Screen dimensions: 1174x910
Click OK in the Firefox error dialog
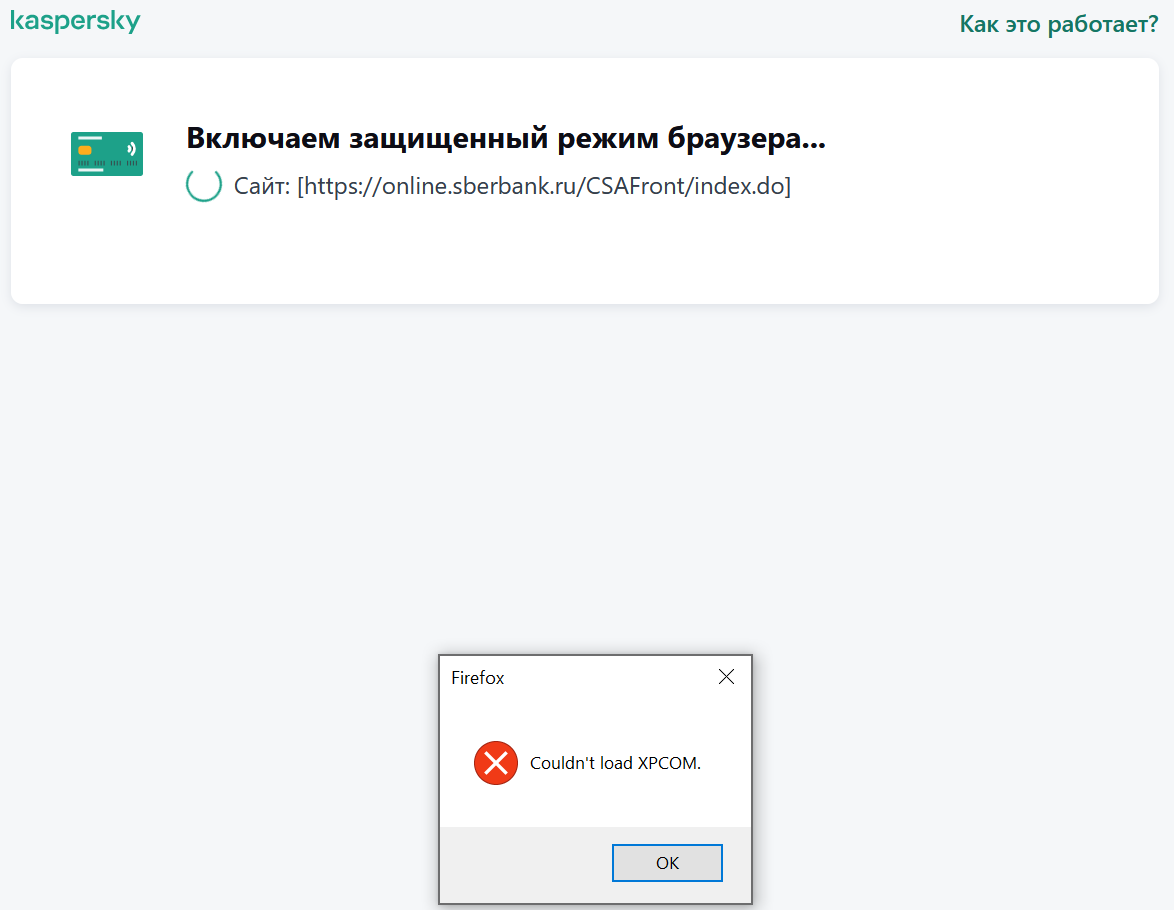[666, 863]
